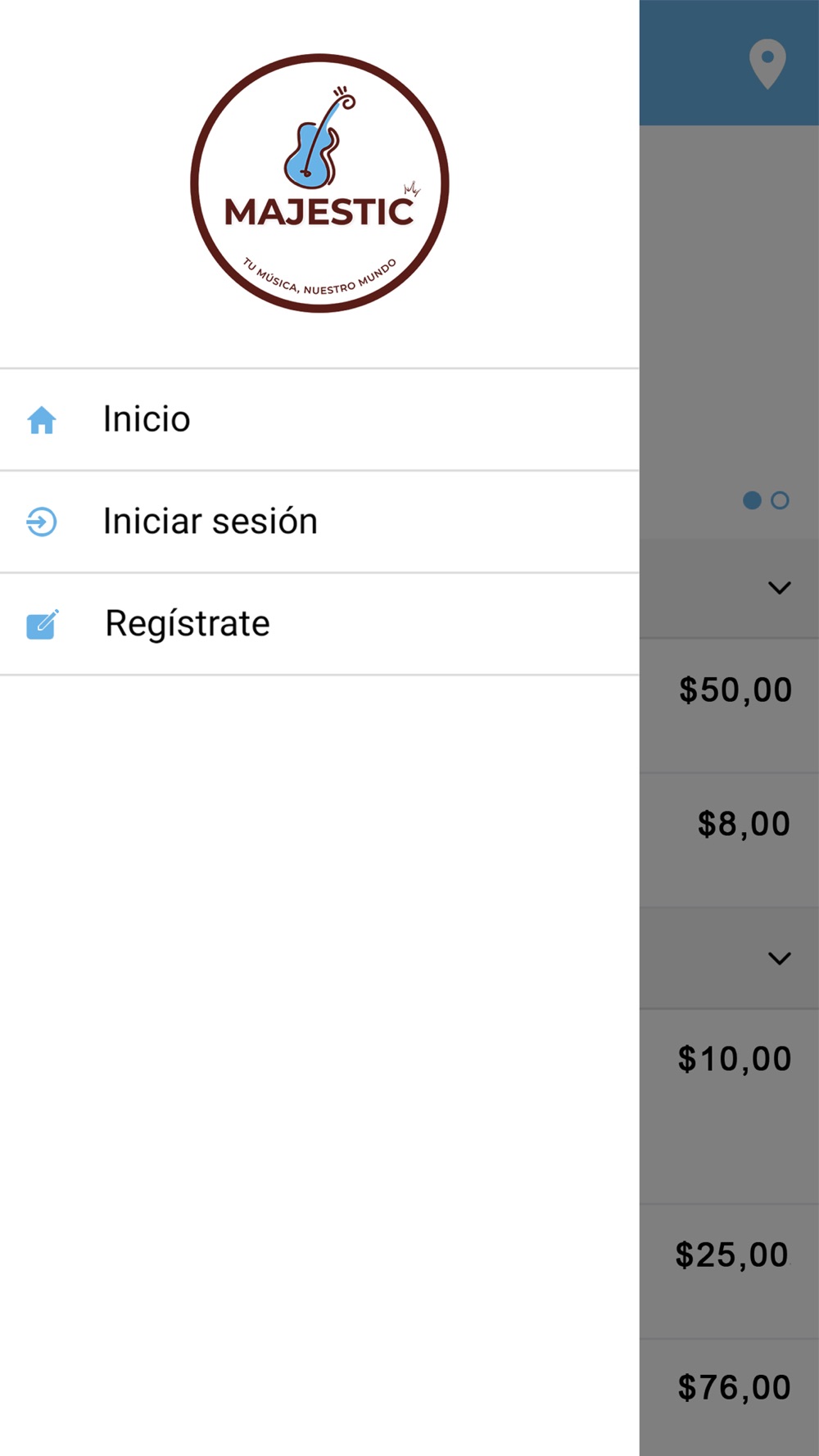
Task: Click the home icon beside Inicio
Action: [42, 420]
